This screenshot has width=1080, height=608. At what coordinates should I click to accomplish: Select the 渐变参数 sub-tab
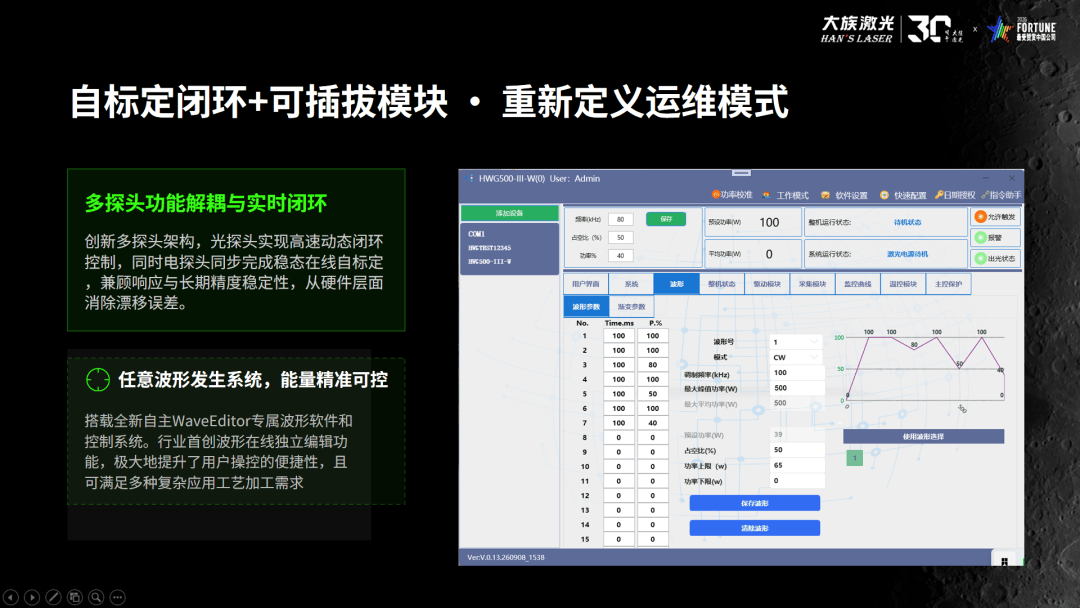631,306
